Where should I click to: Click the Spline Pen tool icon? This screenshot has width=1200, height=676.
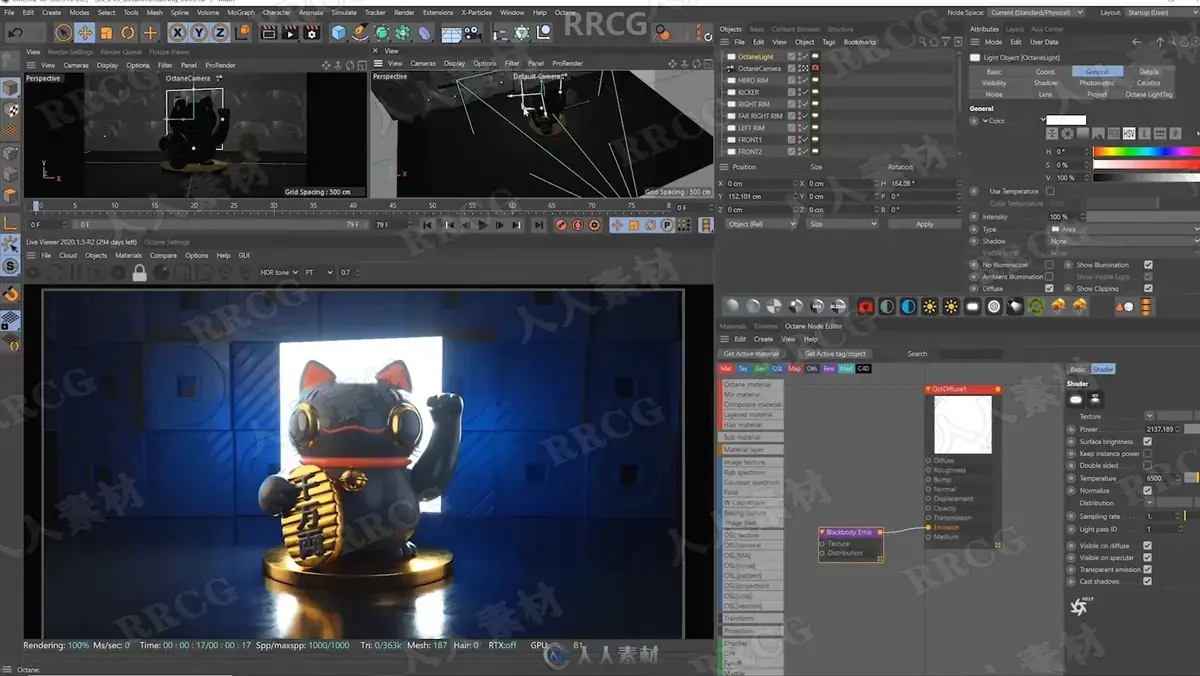tap(360, 33)
